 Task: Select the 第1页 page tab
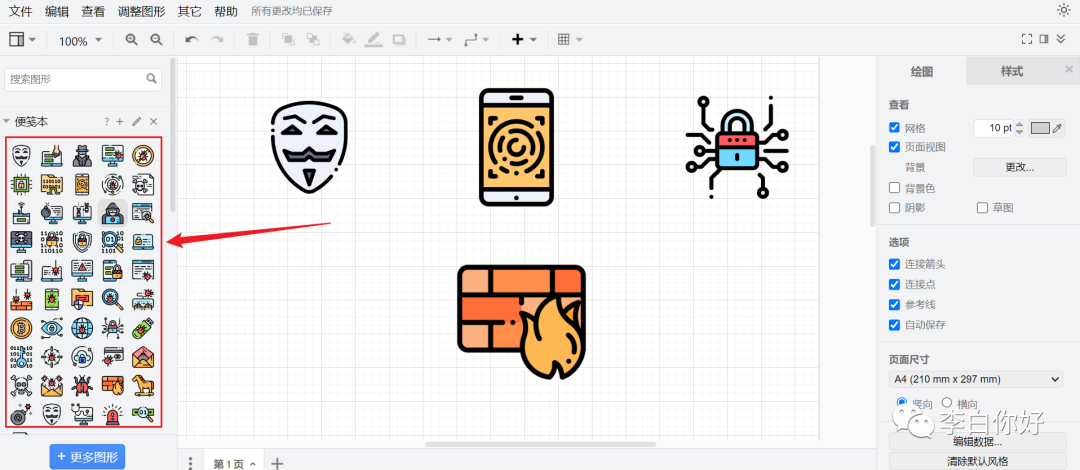(234, 463)
